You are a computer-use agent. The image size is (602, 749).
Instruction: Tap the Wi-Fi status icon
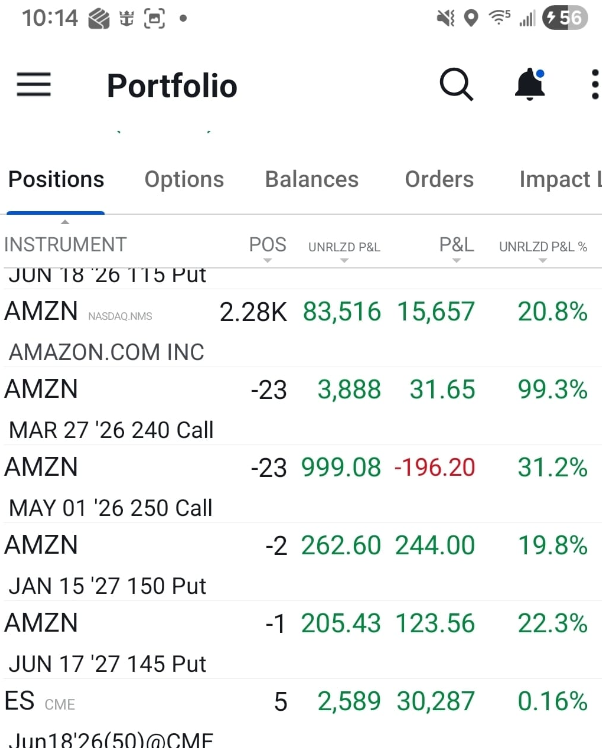(x=499, y=18)
